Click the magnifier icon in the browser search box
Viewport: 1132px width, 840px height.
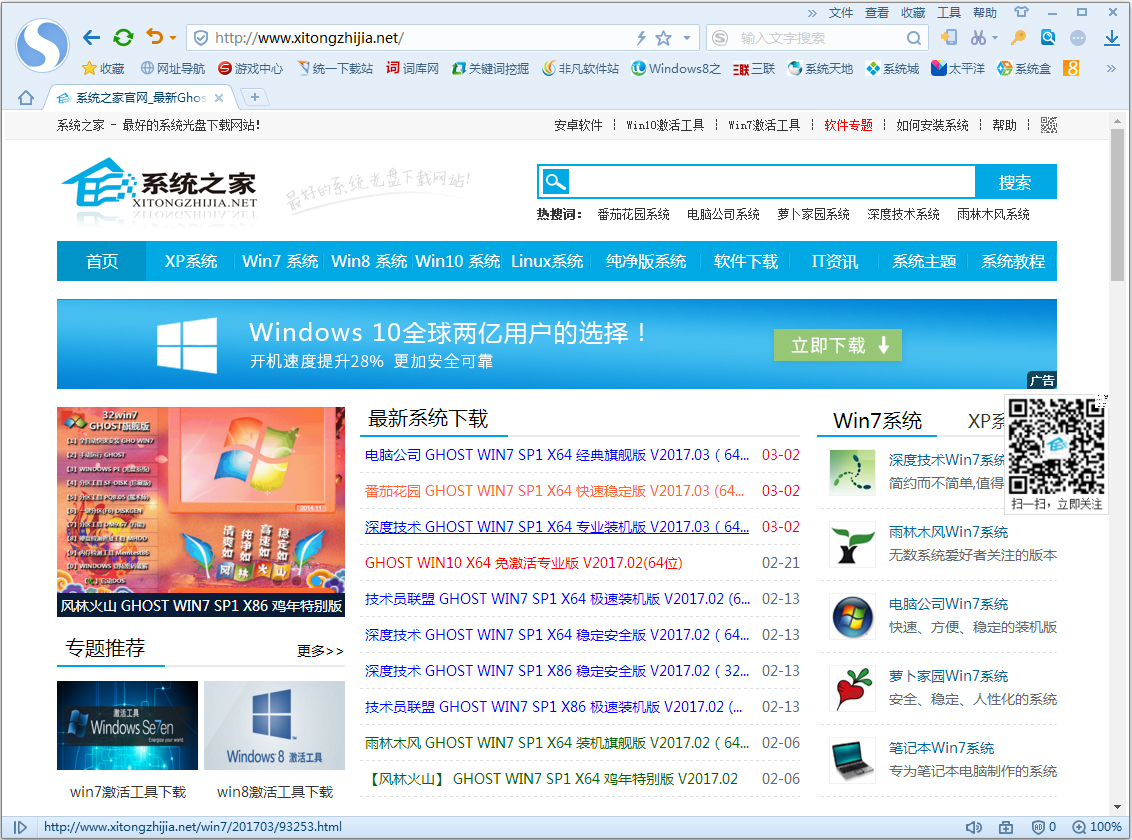pyautogui.click(x=914, y=38)
